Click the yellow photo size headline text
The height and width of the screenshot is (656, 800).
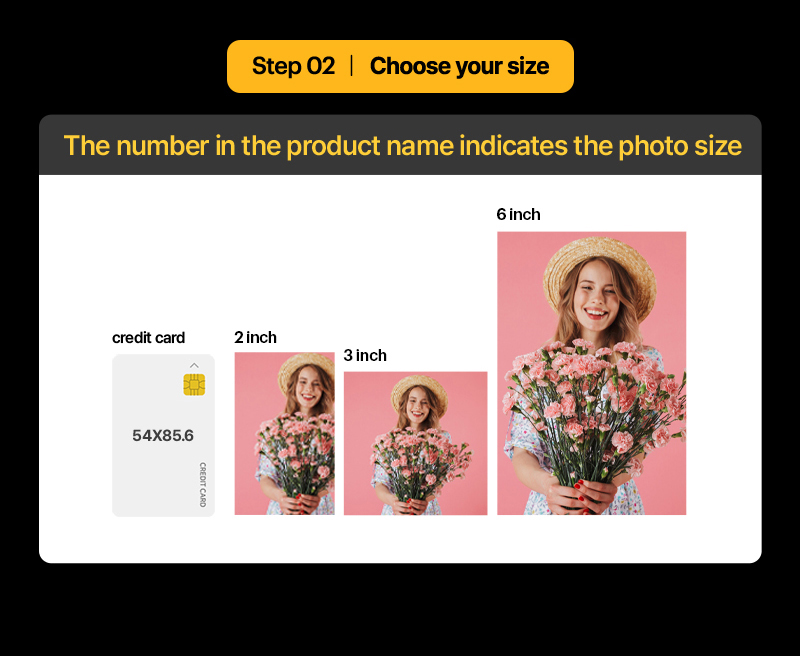coord(402,146)
